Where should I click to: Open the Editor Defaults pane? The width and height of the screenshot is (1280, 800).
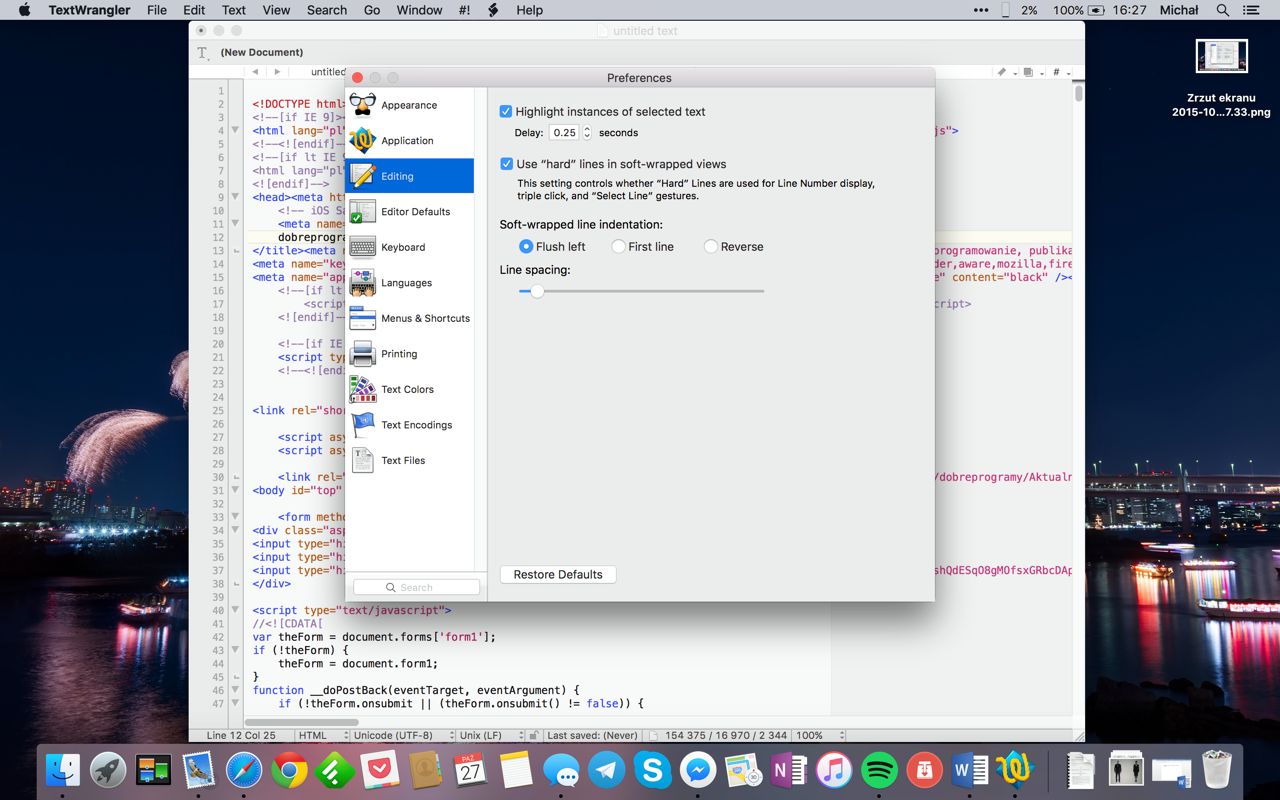click(409, 212)
